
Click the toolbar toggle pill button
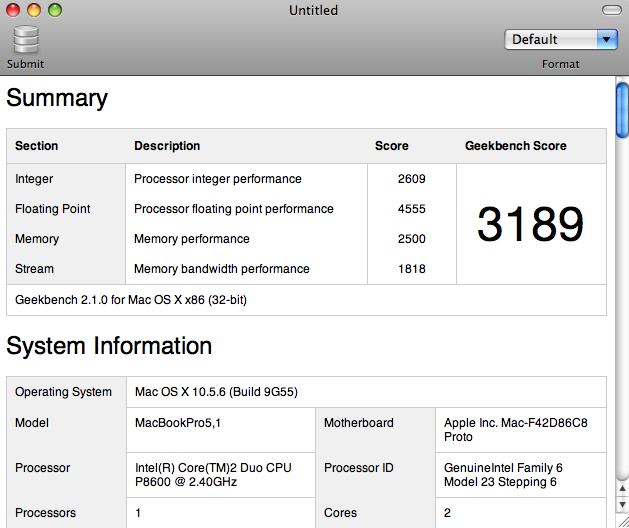tap(611, 10)
